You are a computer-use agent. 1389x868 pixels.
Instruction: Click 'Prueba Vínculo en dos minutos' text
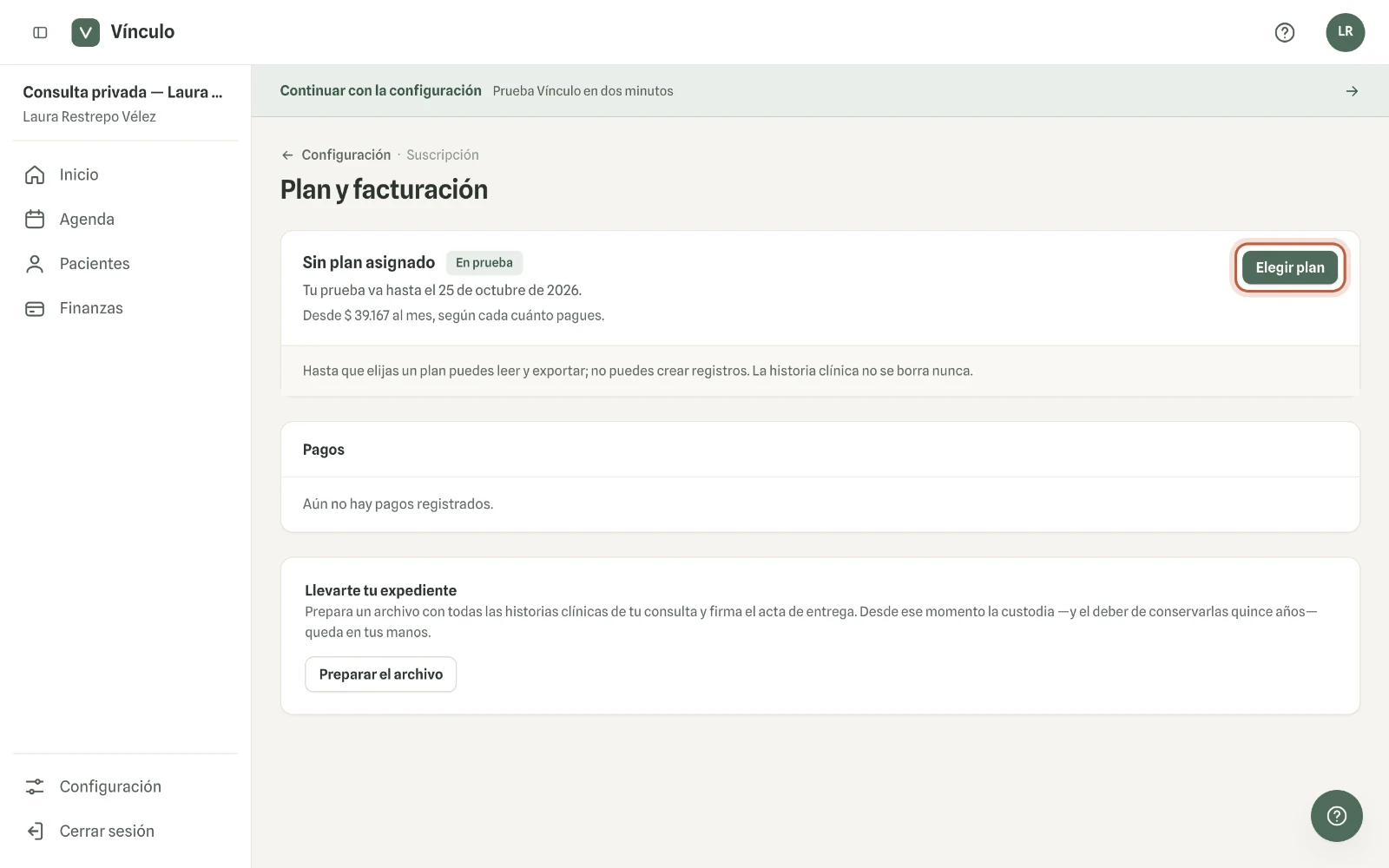click(x=583, y=91)
